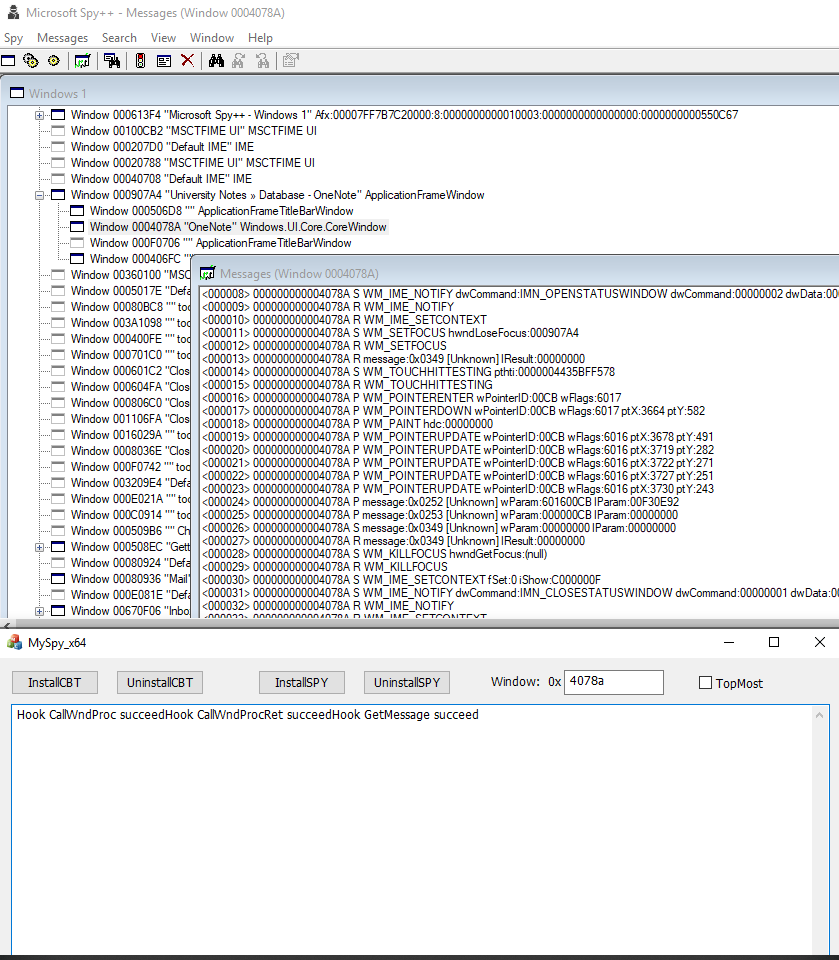Click the Messages child window title icon
This screenshot has height=960, width=839.
click(x=208, y=273)
